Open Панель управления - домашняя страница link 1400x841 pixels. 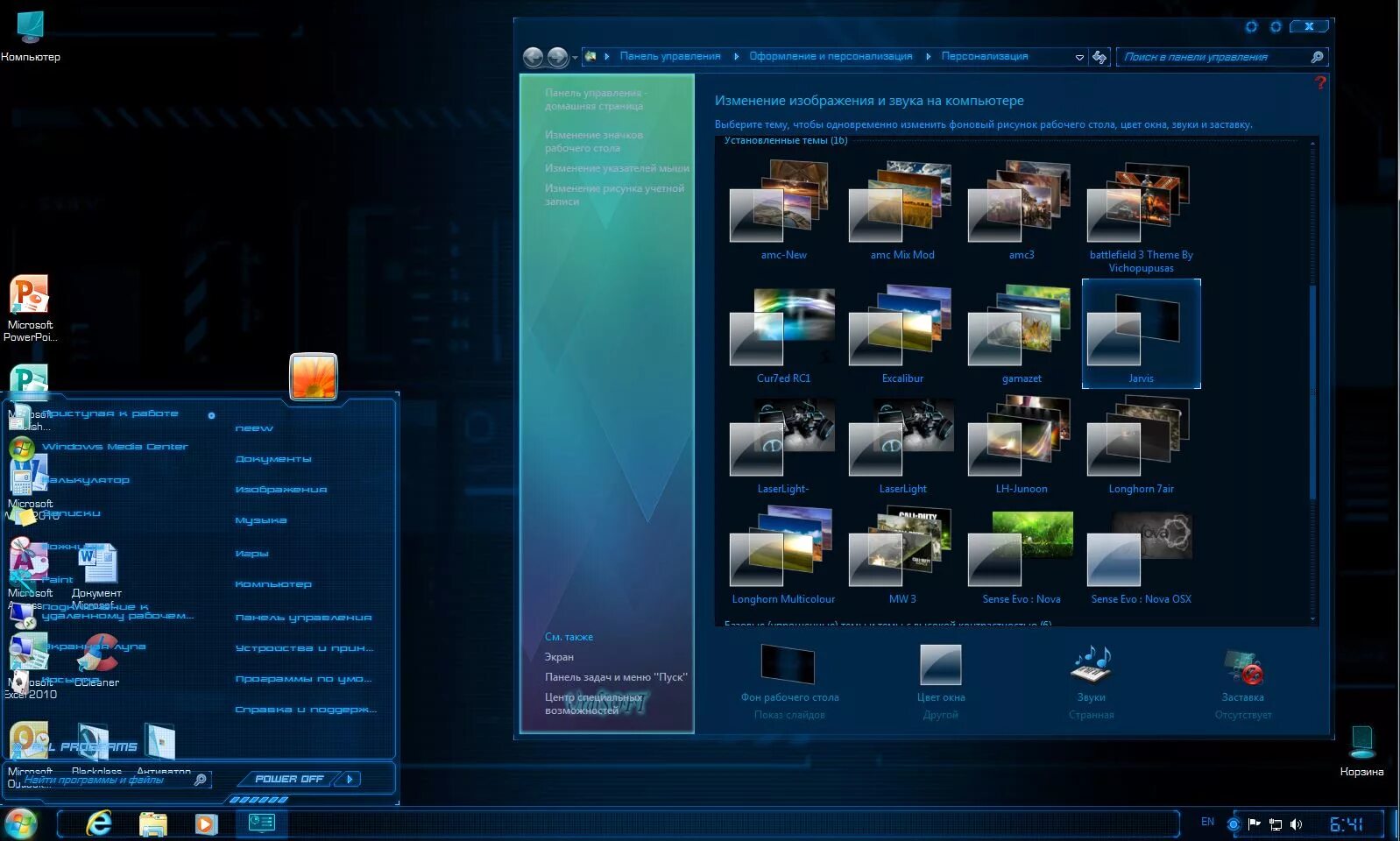[x=596, y=99]
